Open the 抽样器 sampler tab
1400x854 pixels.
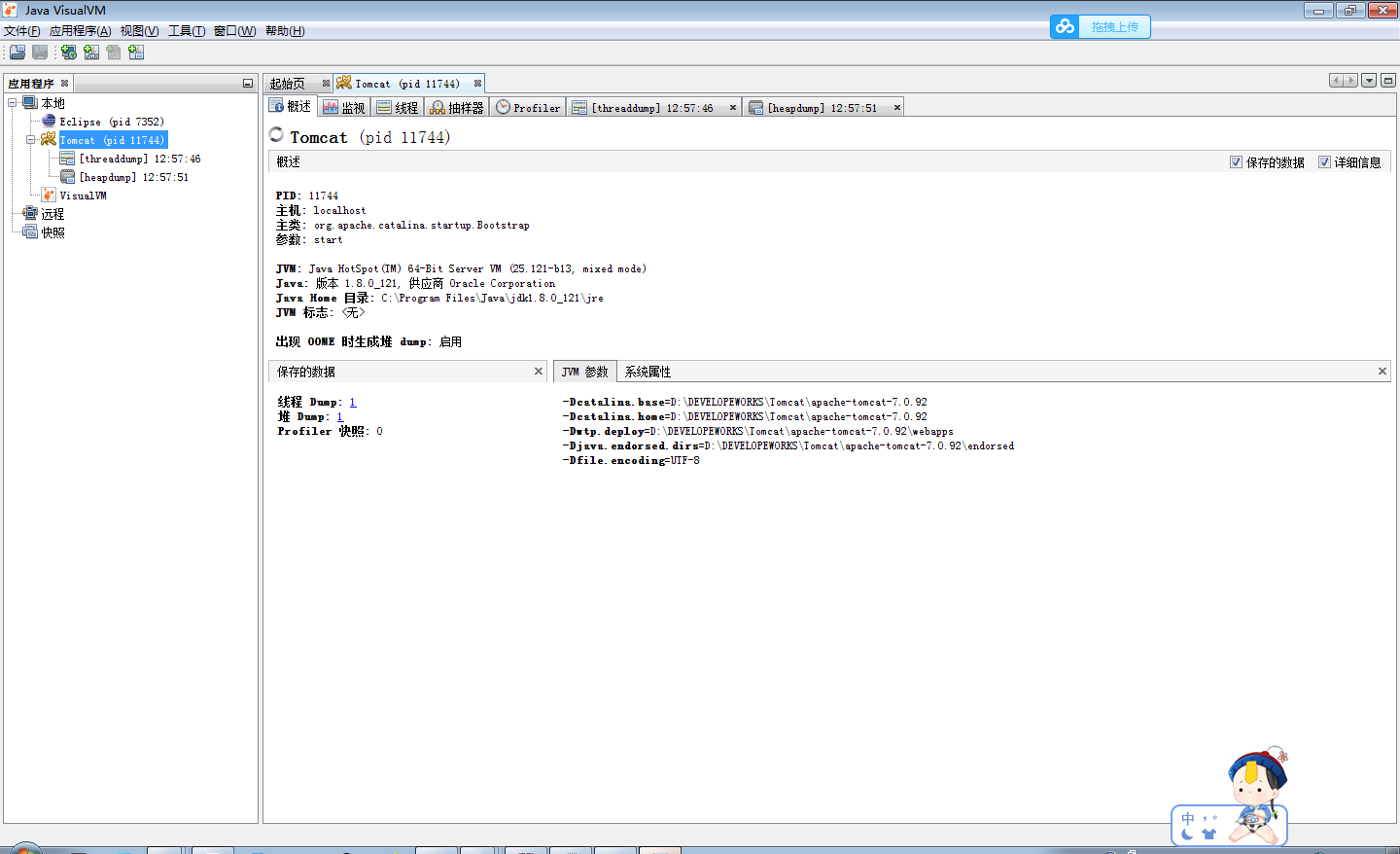457,107
